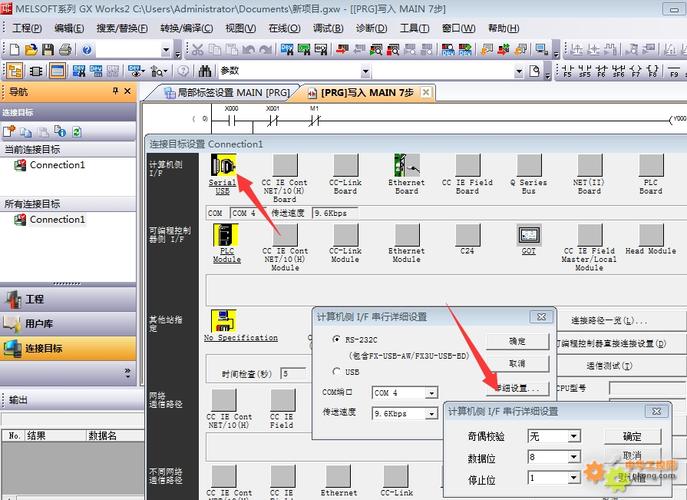Switch to 局部标签设置 MAIN [PRG] tab
687x500 pixels.
(227, 93)
